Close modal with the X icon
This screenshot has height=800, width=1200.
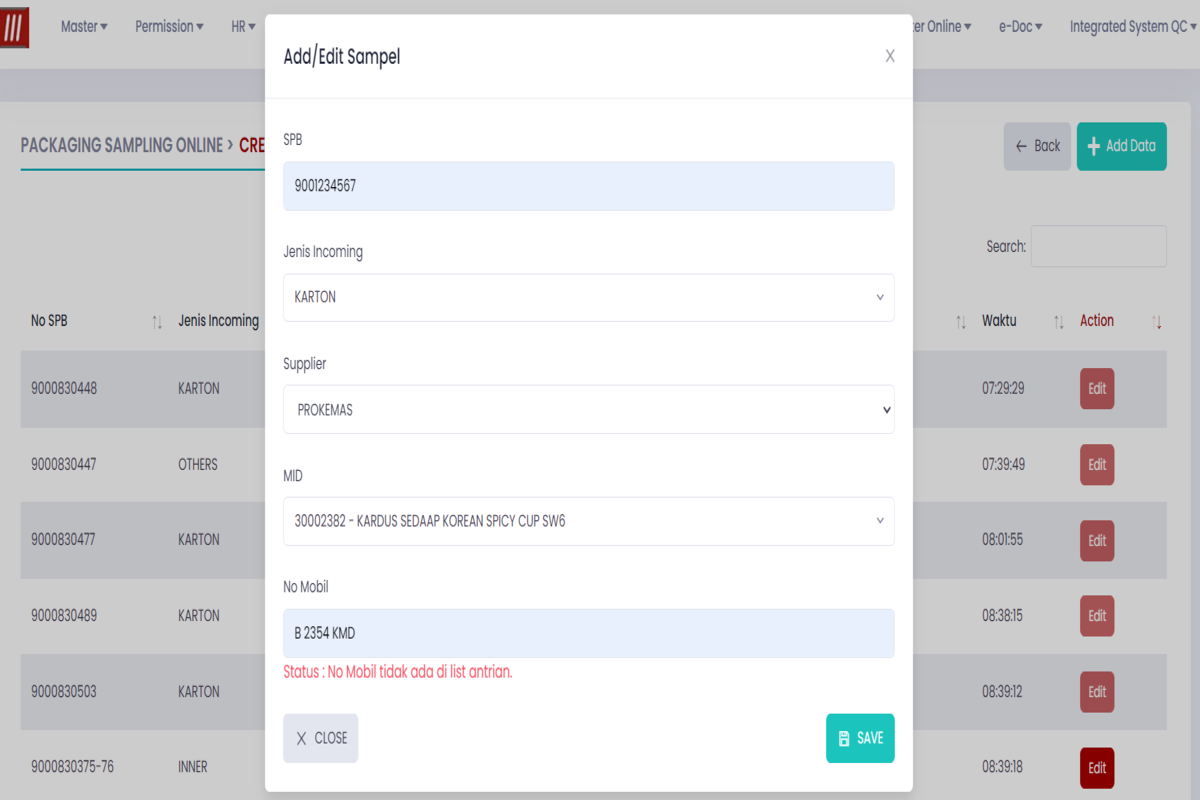pyautogui.click(x=889, y=56)
